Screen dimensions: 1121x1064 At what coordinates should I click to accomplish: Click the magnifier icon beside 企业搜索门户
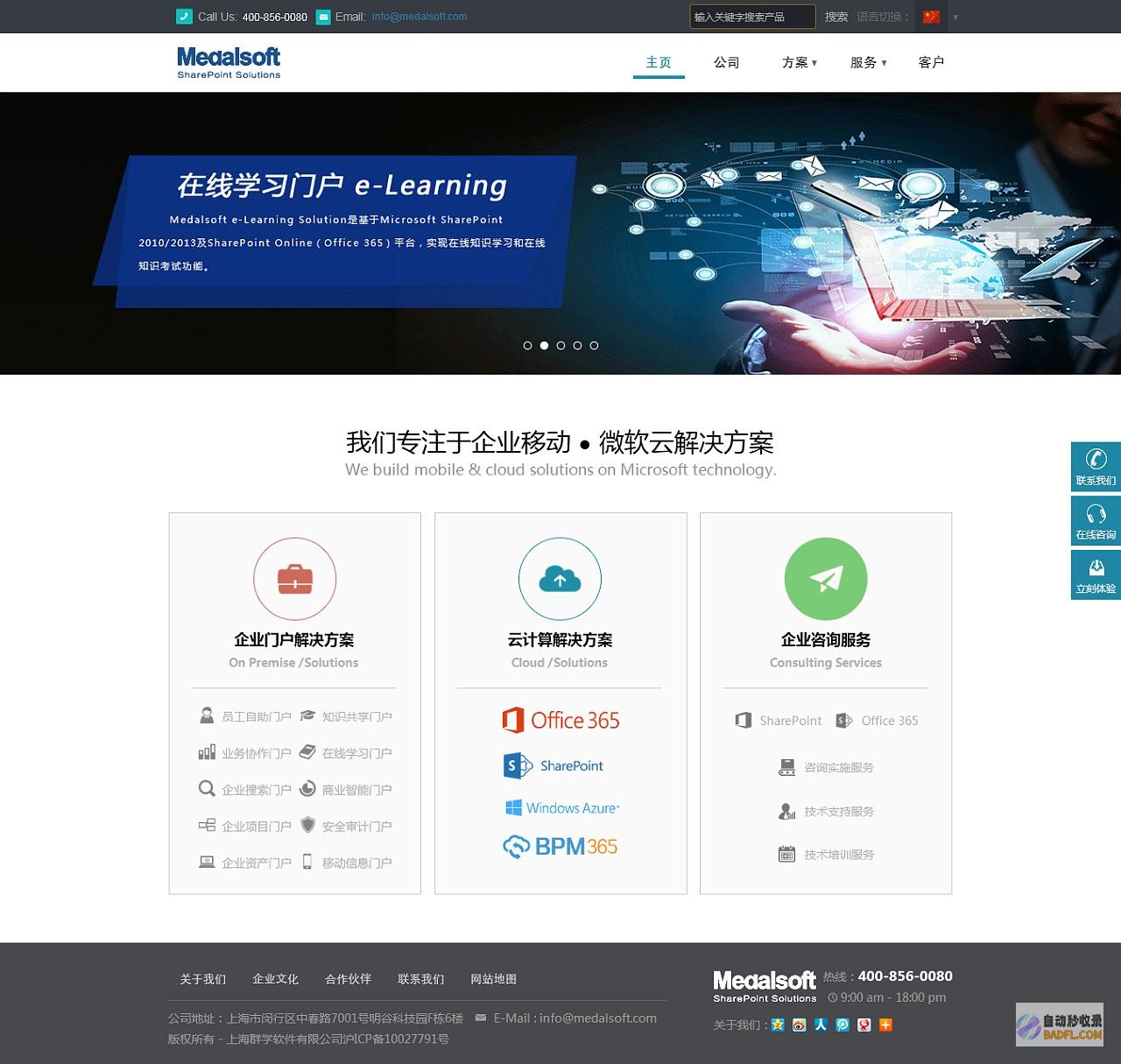click(x=207, y=789)
